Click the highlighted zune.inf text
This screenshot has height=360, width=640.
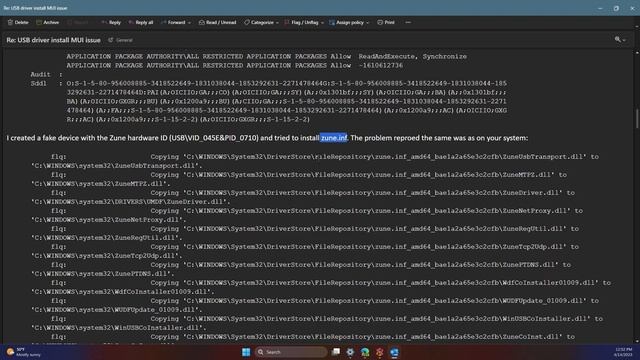pos(334,138)
